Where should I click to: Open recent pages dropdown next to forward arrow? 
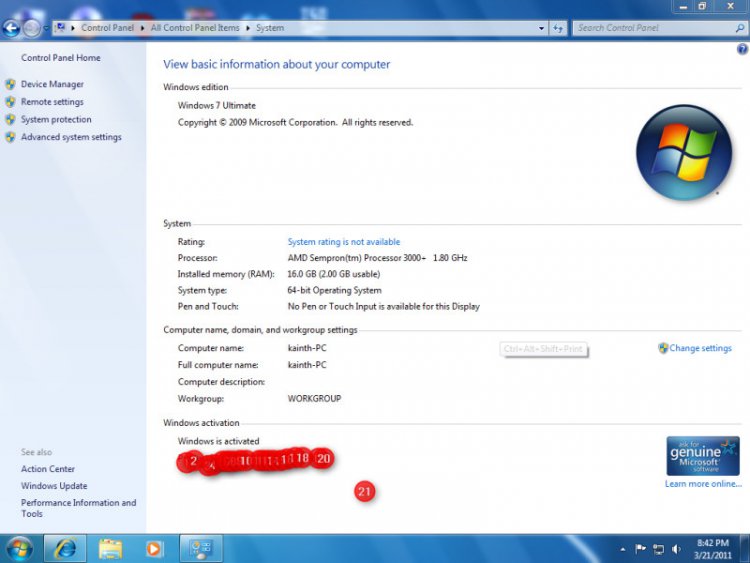[x=46, y=29]
